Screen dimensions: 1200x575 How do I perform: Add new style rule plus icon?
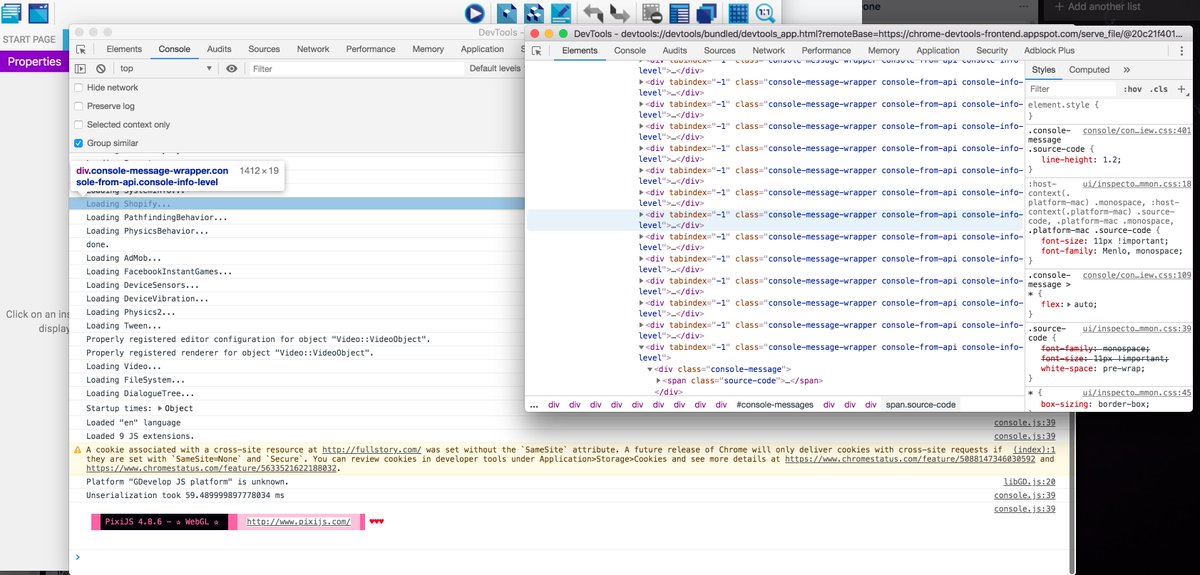pos(1180,89)
